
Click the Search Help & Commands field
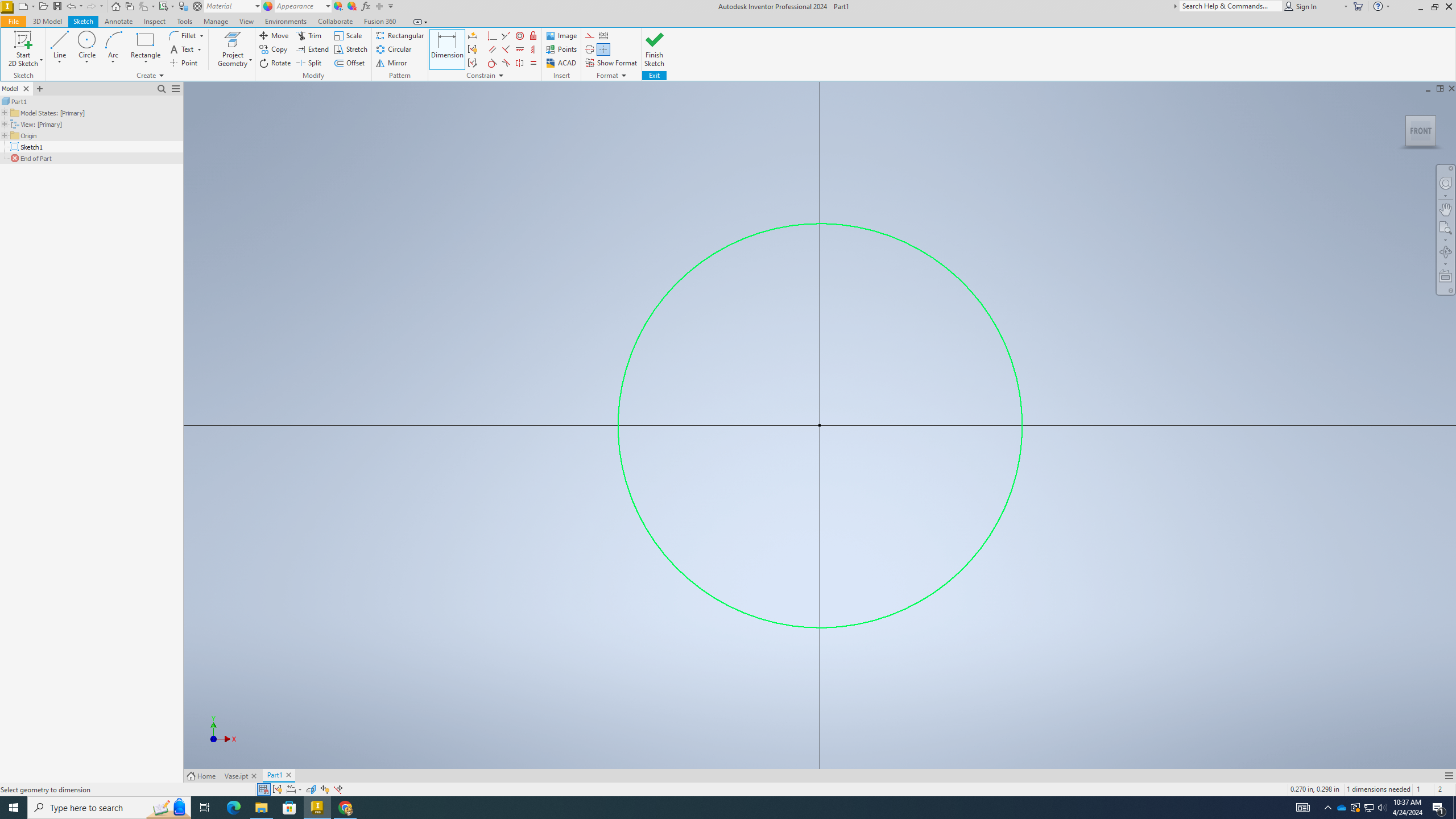(1231, 6)
